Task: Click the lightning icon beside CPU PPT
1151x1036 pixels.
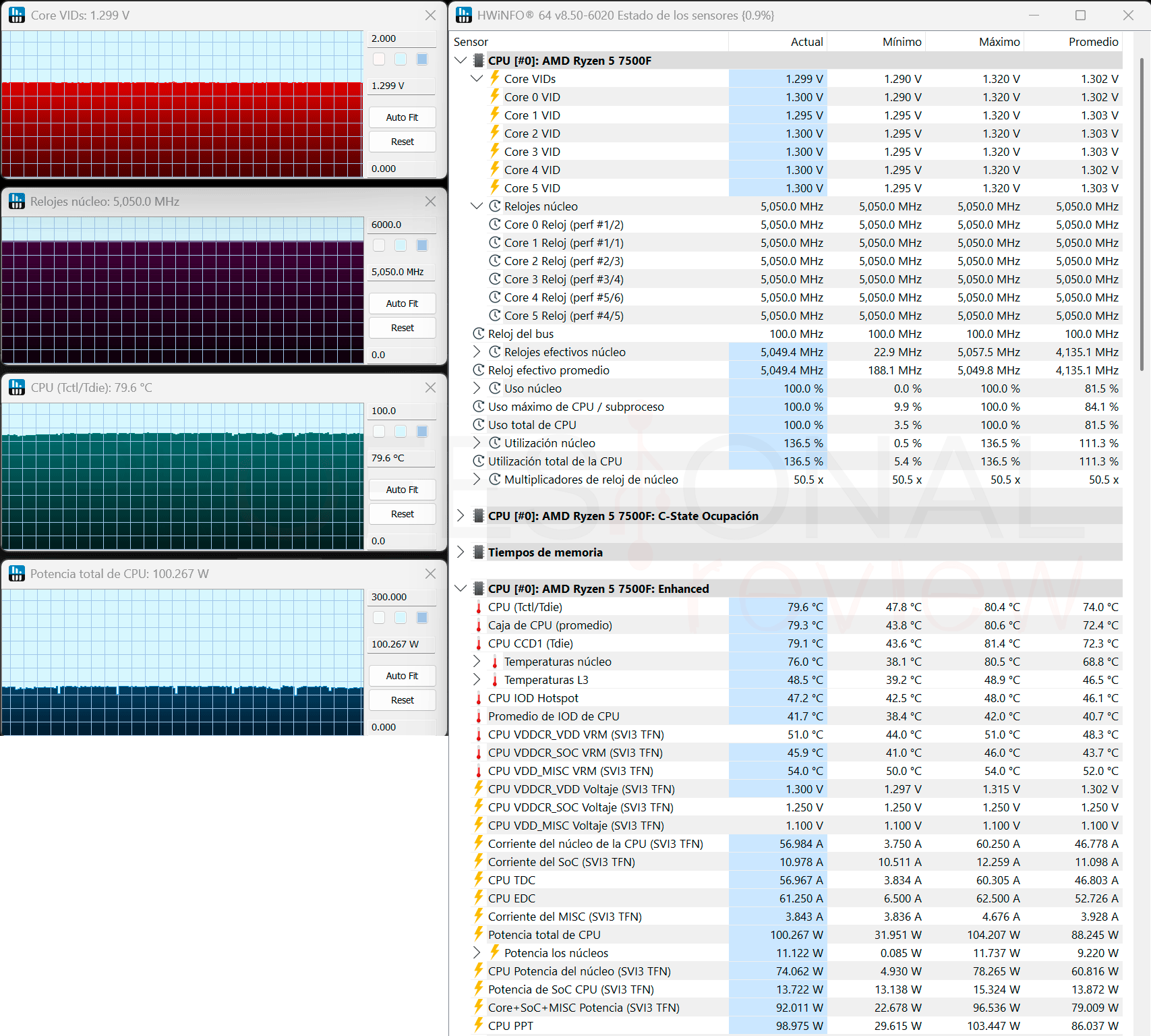Action: (479, 1025)
